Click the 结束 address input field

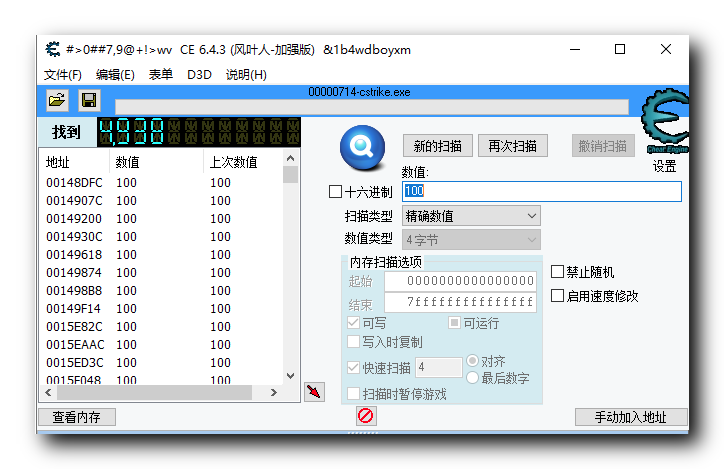(x=460, y=302)
